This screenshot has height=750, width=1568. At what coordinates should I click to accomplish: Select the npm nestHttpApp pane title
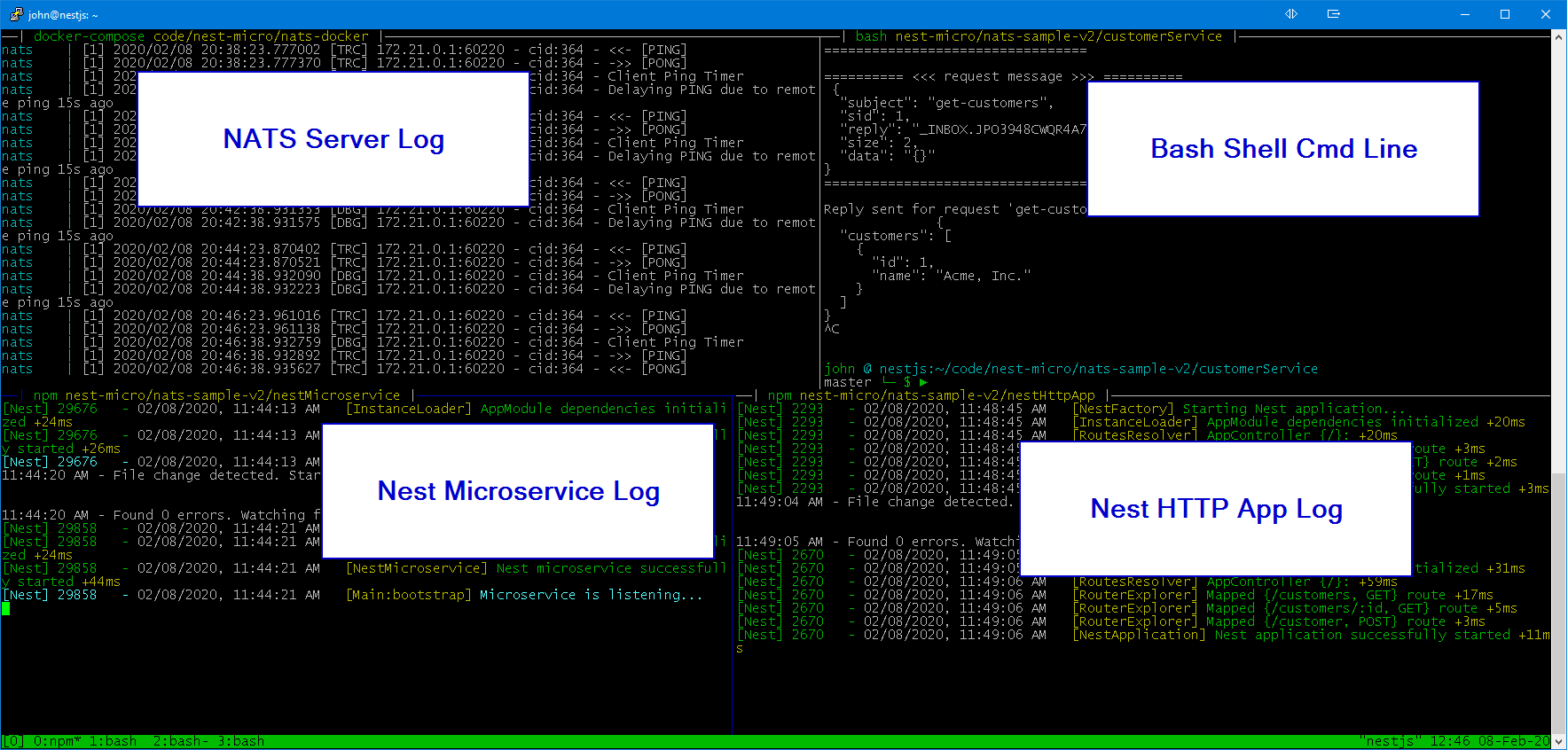coord(931,395)
